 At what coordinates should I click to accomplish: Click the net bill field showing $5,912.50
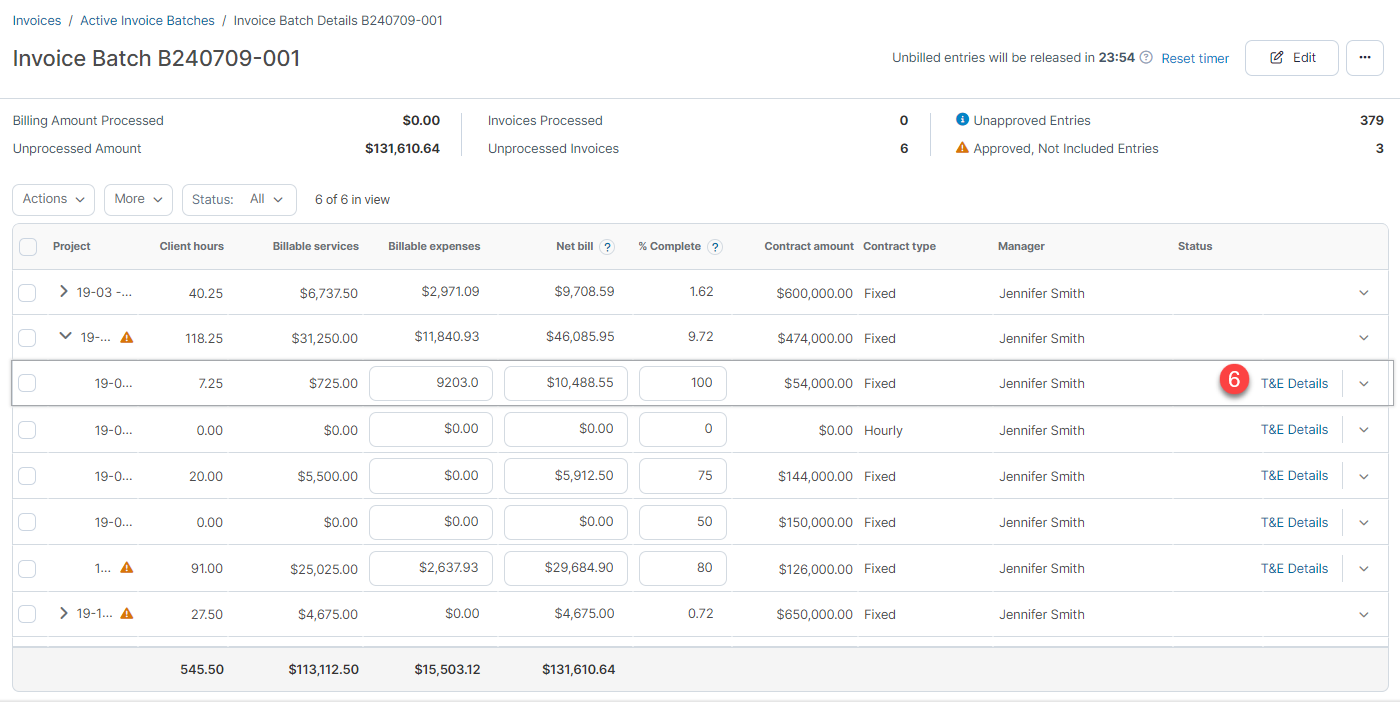pos(566,476)
